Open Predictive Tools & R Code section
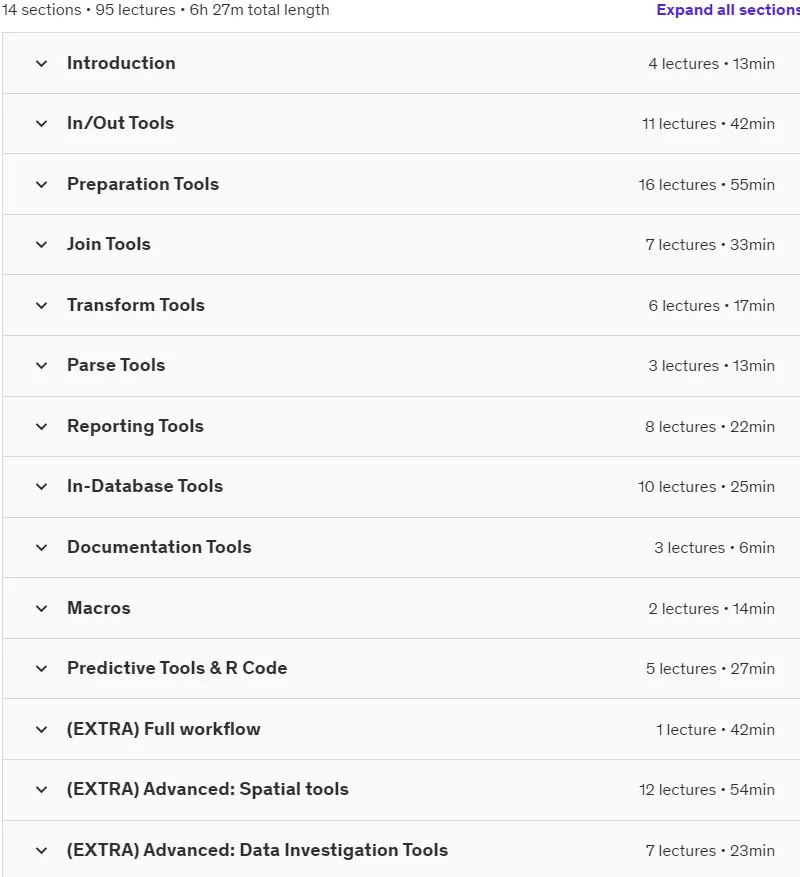Image resolution: width=800 pixels, height=877 pixels. point(177,668)
